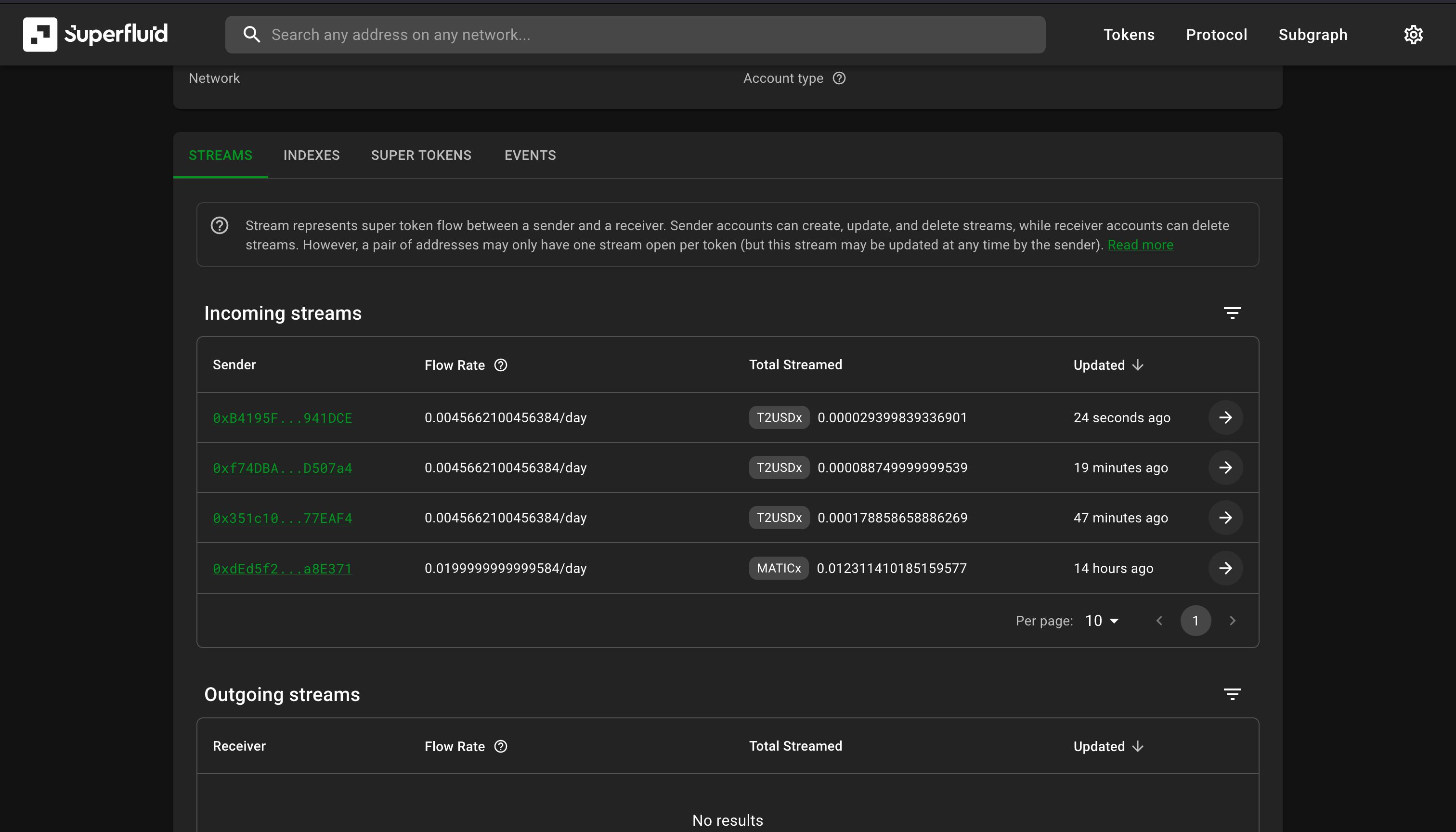Viewport: 1456px width, 832px height.
Task: Open stream details for 0xf74DBA...D507a4 row
Action: coord(1225,468)
